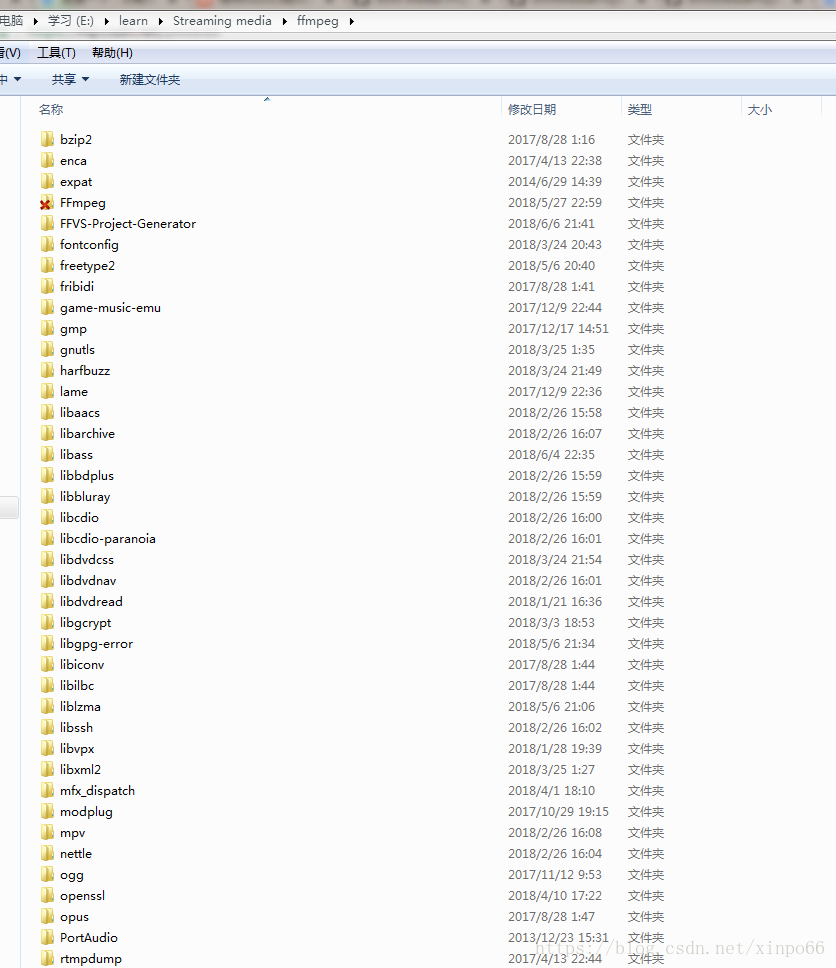Select the libxml2 folder icon
The height and width of the screenshot is (968, 836).
point(47,770)
